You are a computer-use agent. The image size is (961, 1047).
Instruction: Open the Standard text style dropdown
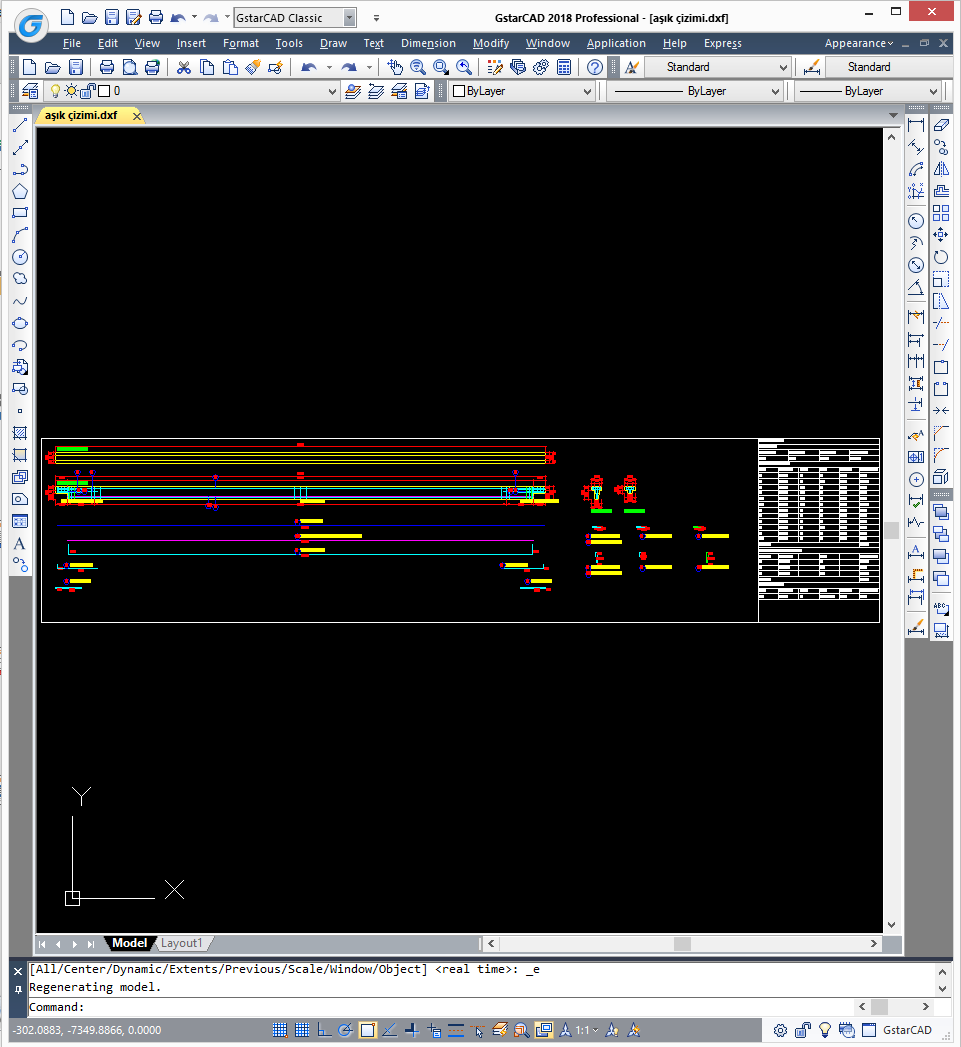[x=783, y=67]
